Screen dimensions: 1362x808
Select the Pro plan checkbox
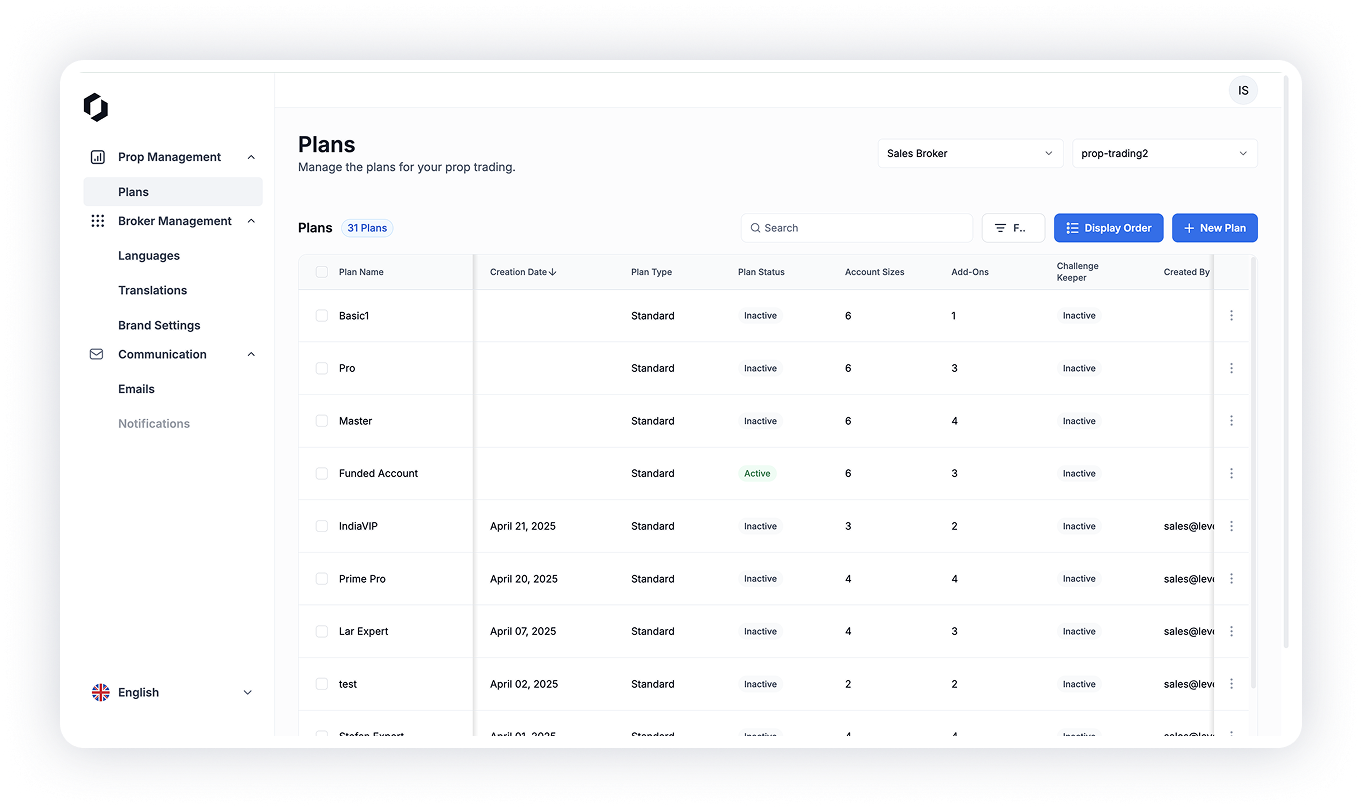click(322, 368)
